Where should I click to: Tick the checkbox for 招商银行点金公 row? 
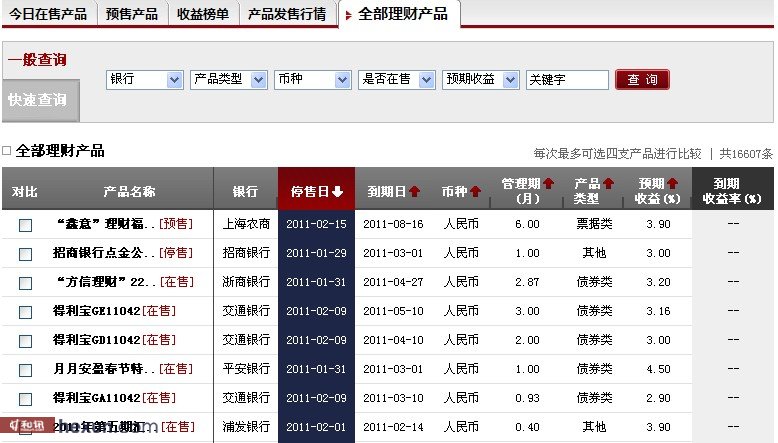[25, 254]
